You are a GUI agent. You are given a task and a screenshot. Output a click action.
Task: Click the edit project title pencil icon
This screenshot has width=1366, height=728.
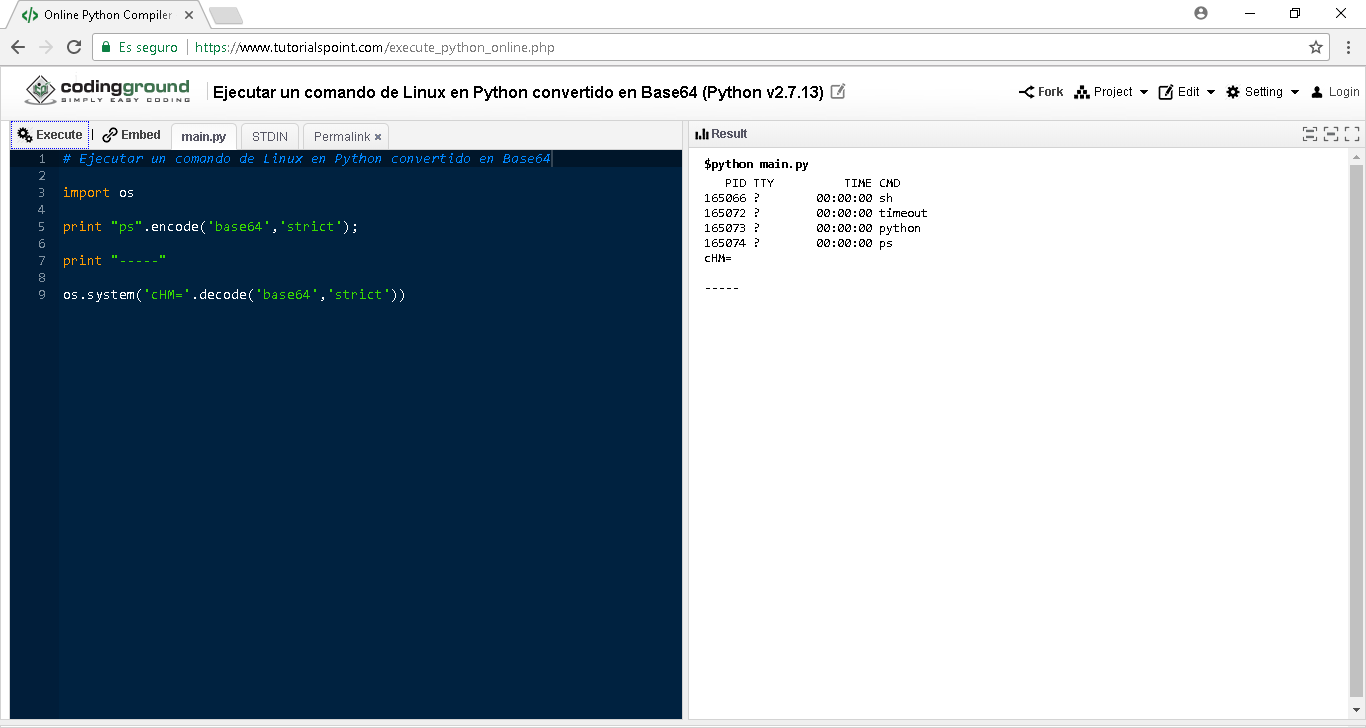click(838, 92)
